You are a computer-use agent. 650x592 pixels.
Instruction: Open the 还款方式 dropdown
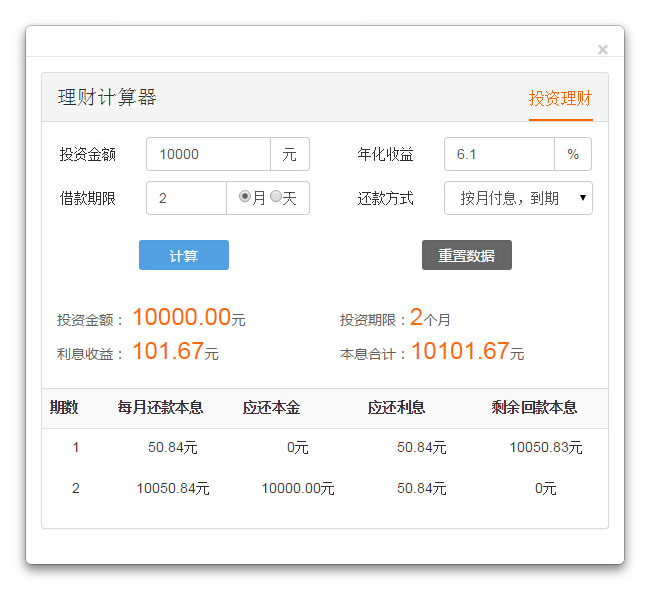click(518, 198)
